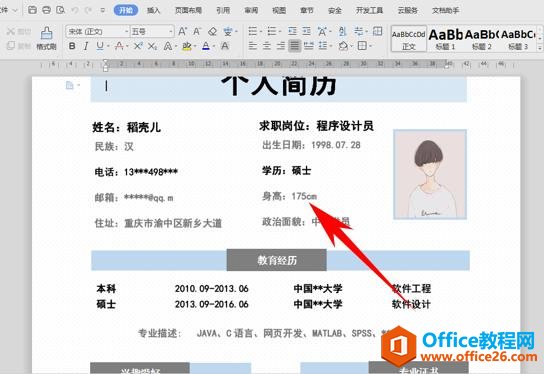Image resolution: width=544 pixels, height=374 pixels.
Task: Click the Redo arrow icon
Action: point(88,10)
